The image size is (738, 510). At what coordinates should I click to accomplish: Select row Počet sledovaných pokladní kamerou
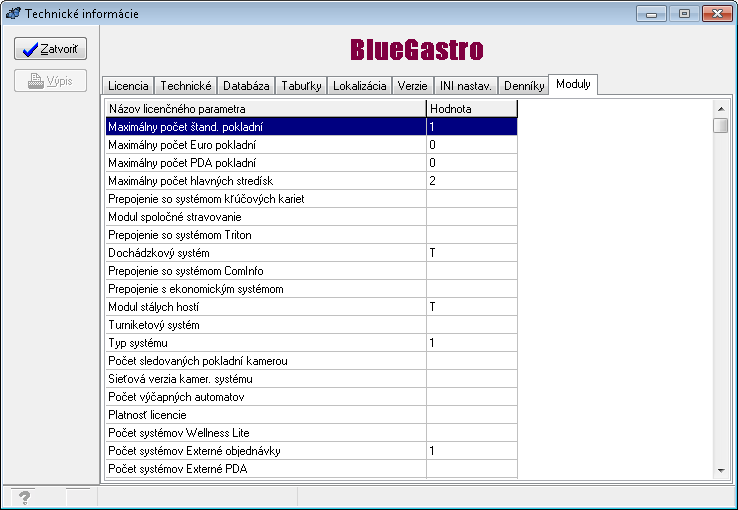[x=312, y=361]
